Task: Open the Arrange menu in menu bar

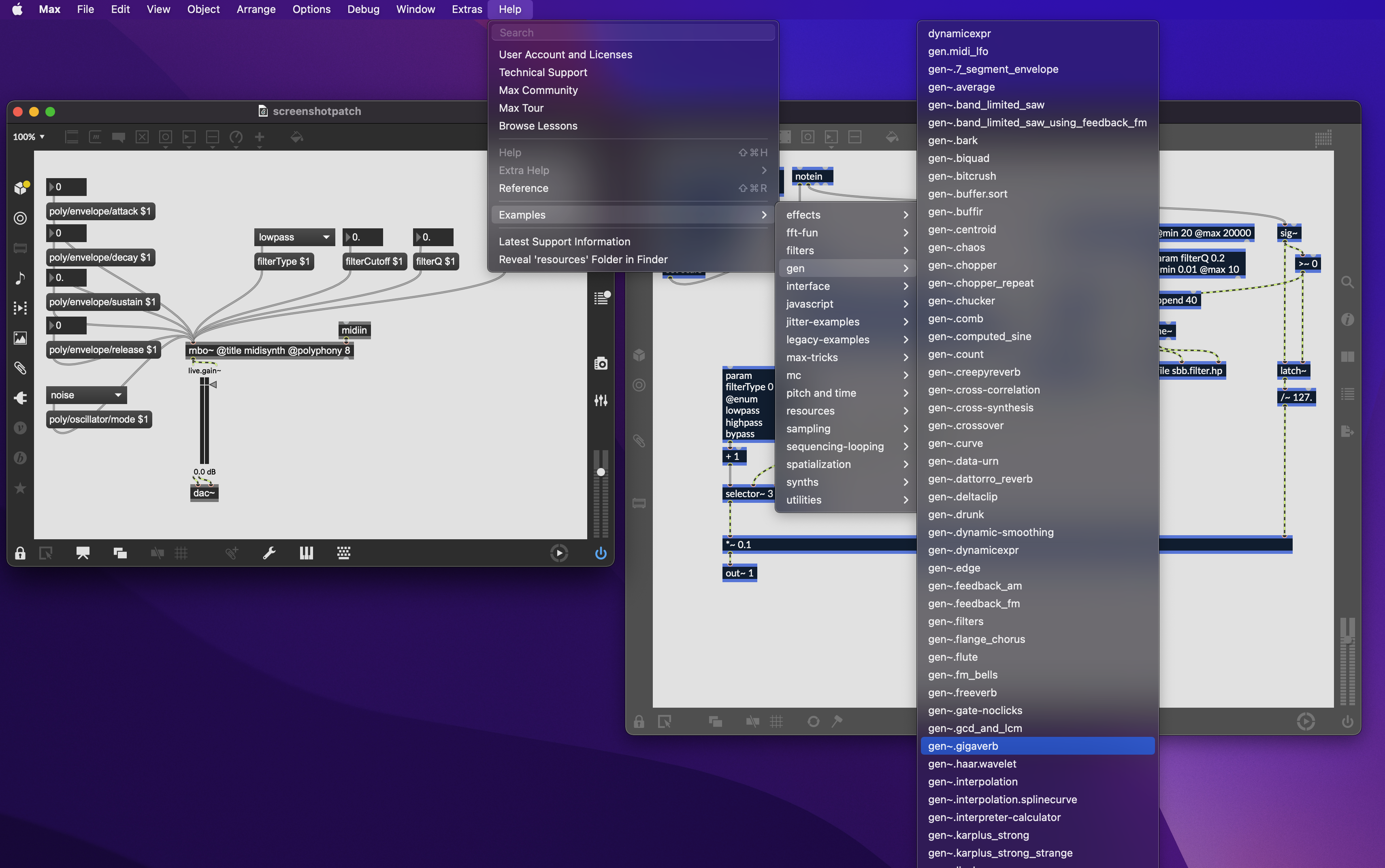Action: [x=256, y=9]
